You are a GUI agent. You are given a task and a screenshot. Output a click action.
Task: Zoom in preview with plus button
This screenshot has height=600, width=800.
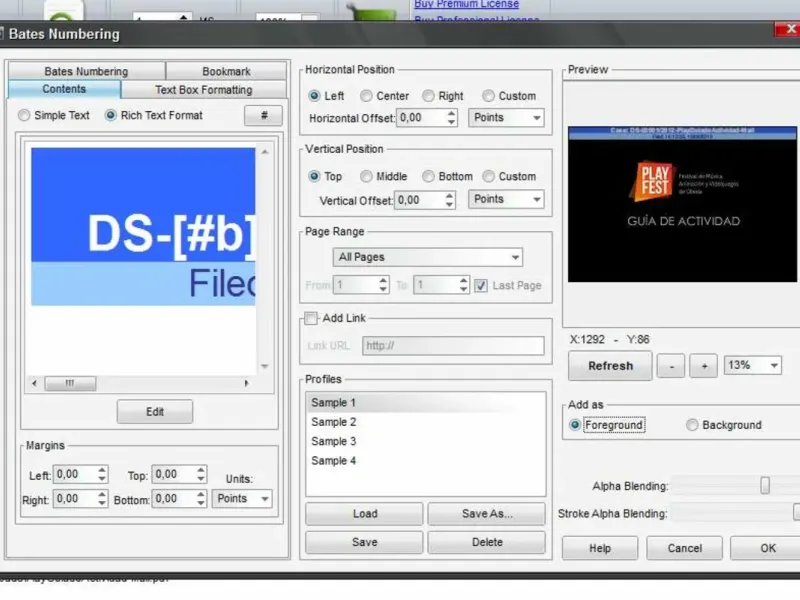704,366
